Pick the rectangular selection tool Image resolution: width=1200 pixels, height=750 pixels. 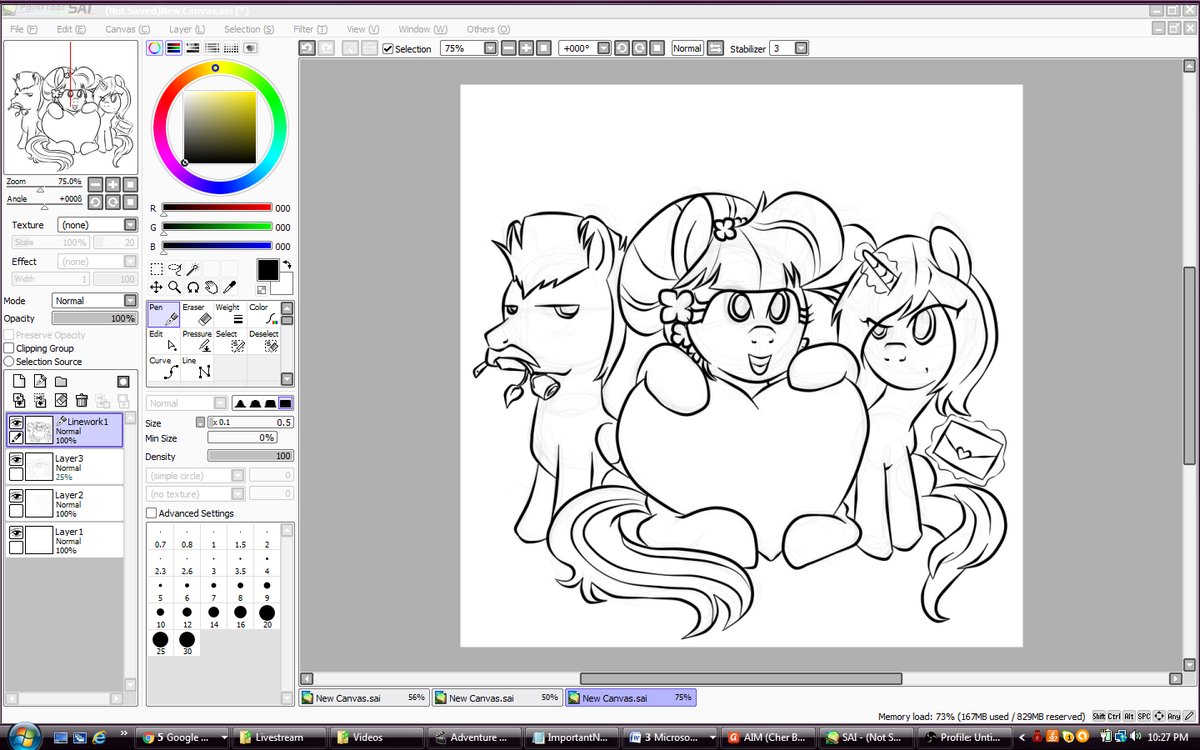(x=157, y=269)
